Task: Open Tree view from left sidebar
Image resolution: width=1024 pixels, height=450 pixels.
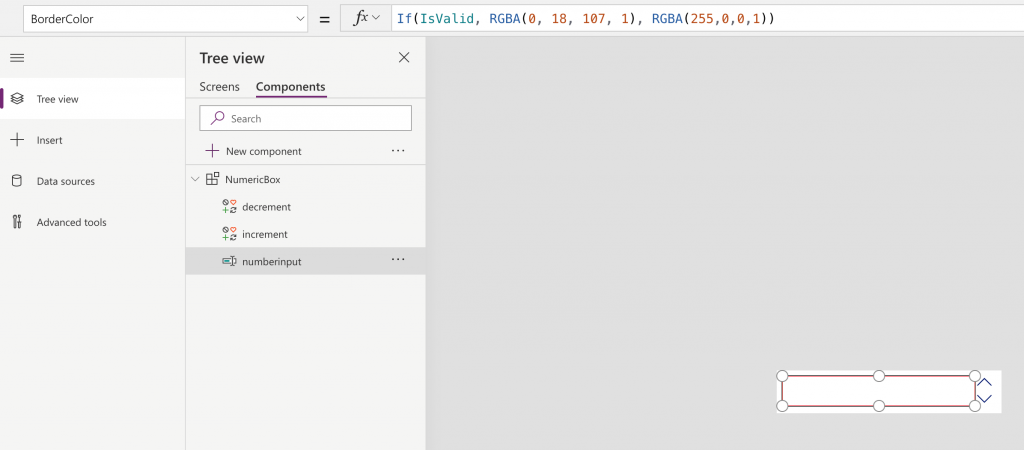Action: 57,99
